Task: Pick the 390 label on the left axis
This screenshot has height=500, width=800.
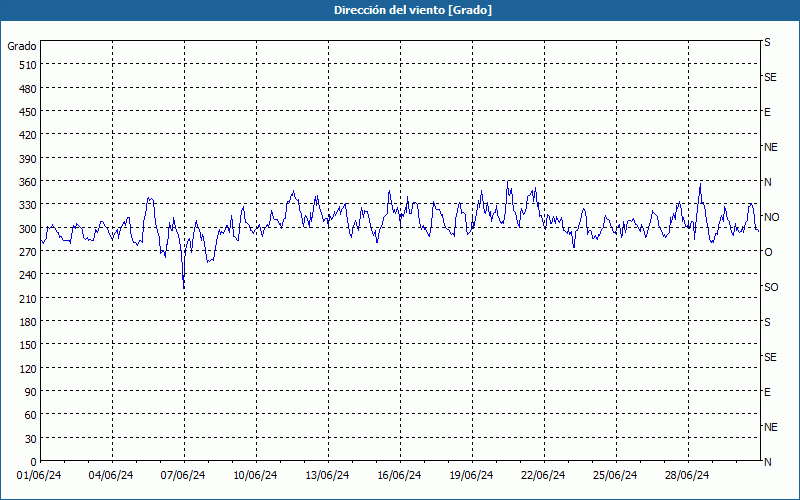Action: [x=28, y=159]
